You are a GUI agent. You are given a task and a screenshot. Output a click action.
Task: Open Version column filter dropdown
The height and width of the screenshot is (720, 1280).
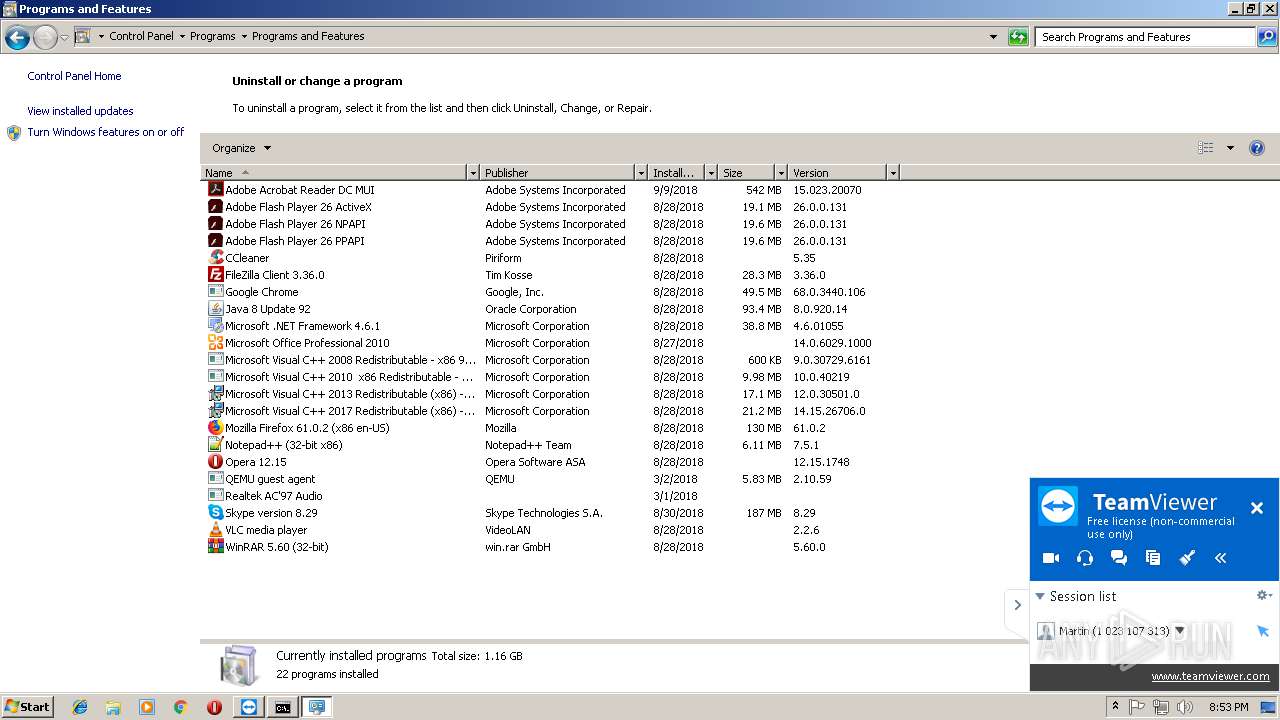(893, 173)
